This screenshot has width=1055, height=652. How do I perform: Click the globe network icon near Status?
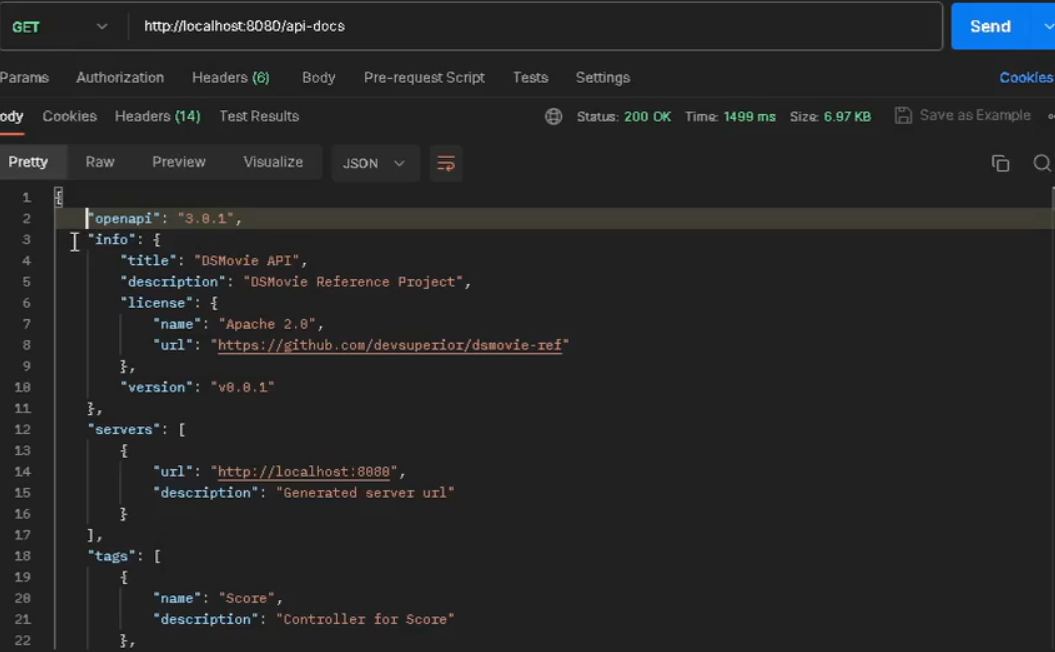click(x=553, y=116)
